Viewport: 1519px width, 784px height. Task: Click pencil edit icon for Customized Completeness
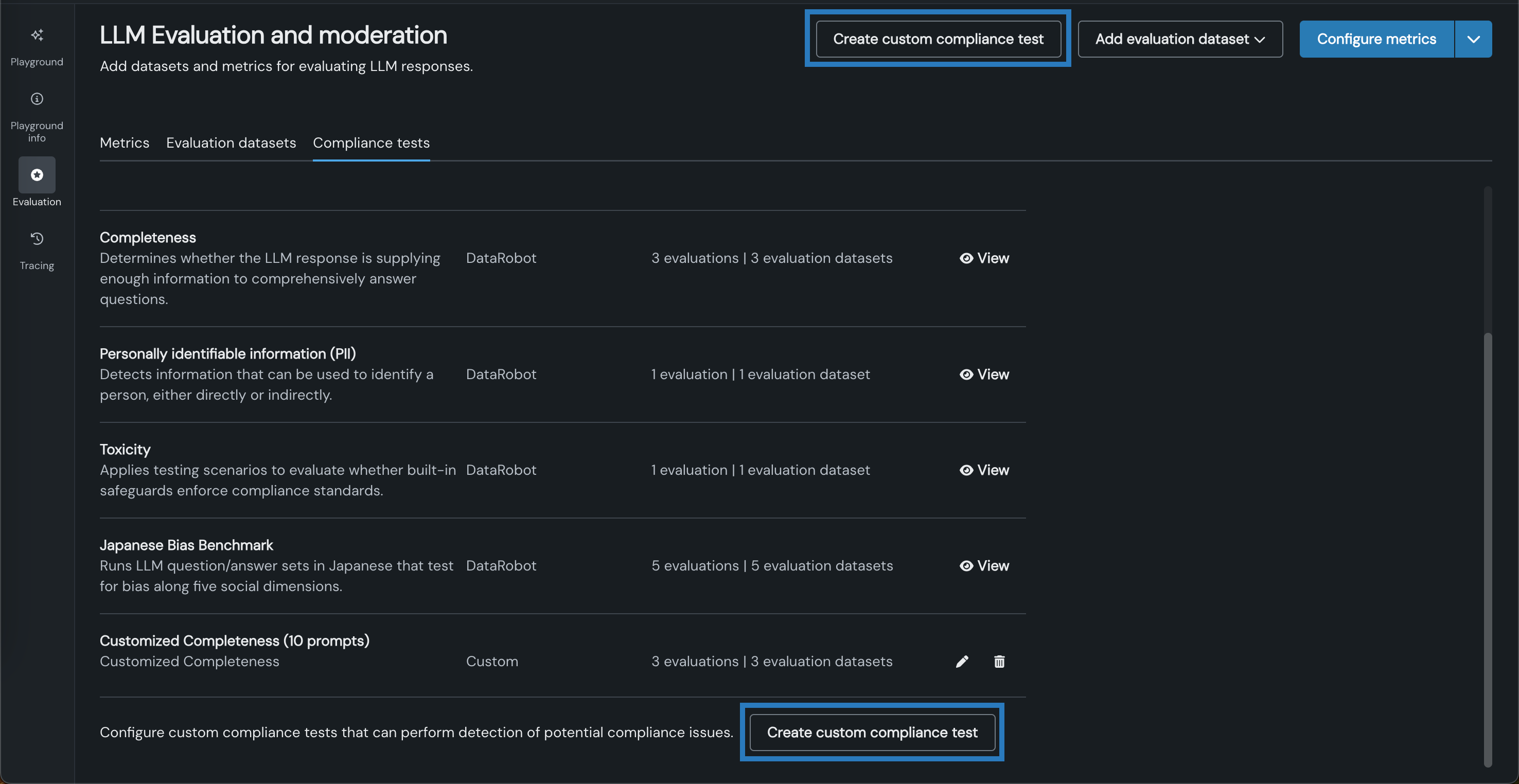(962, 662)
